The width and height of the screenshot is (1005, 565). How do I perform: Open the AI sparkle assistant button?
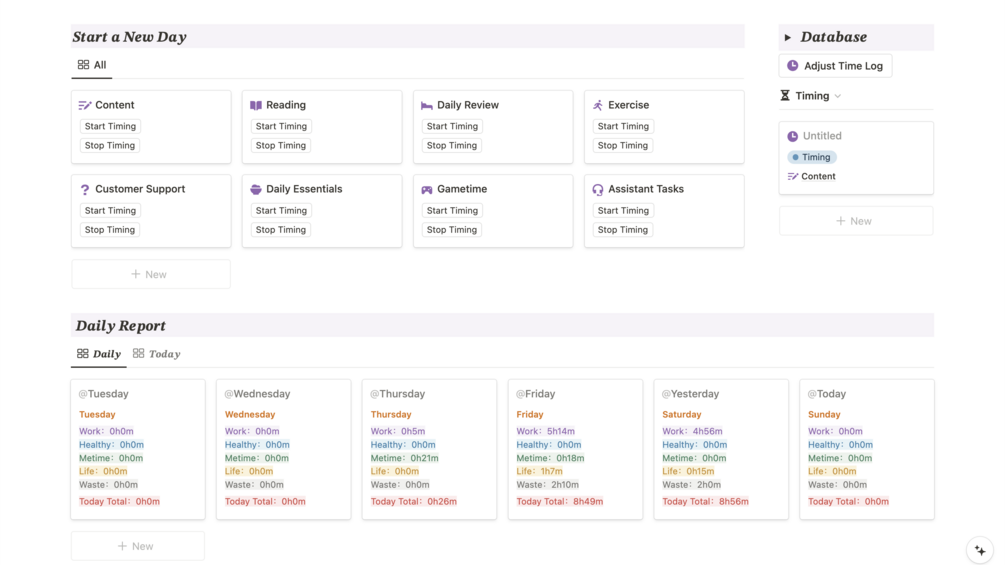tap(980, 550)
